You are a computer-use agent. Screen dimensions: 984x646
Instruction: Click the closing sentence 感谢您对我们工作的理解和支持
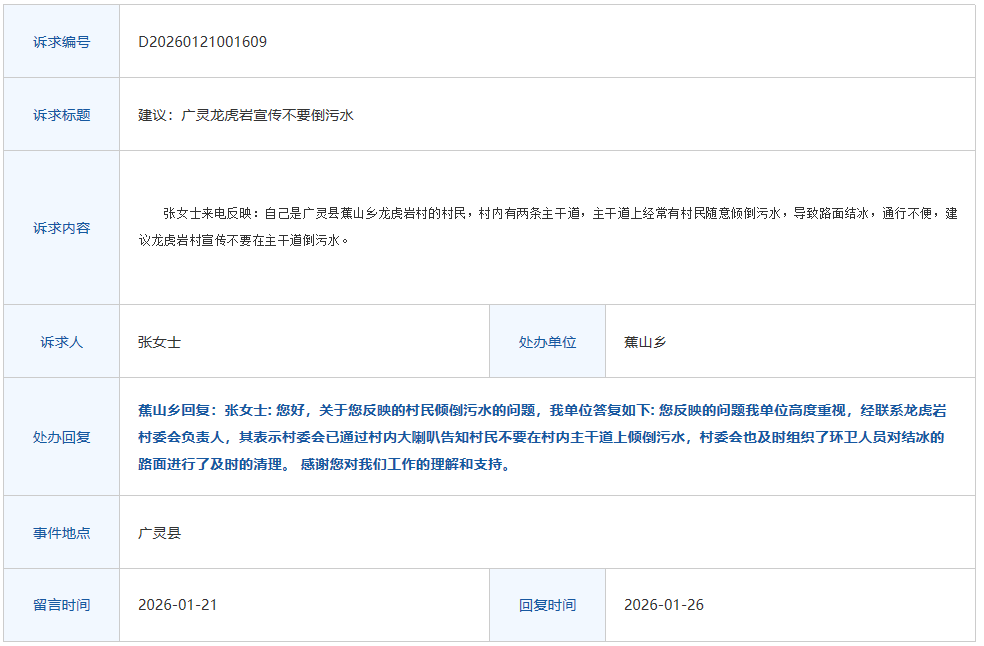tap(404, 465)
